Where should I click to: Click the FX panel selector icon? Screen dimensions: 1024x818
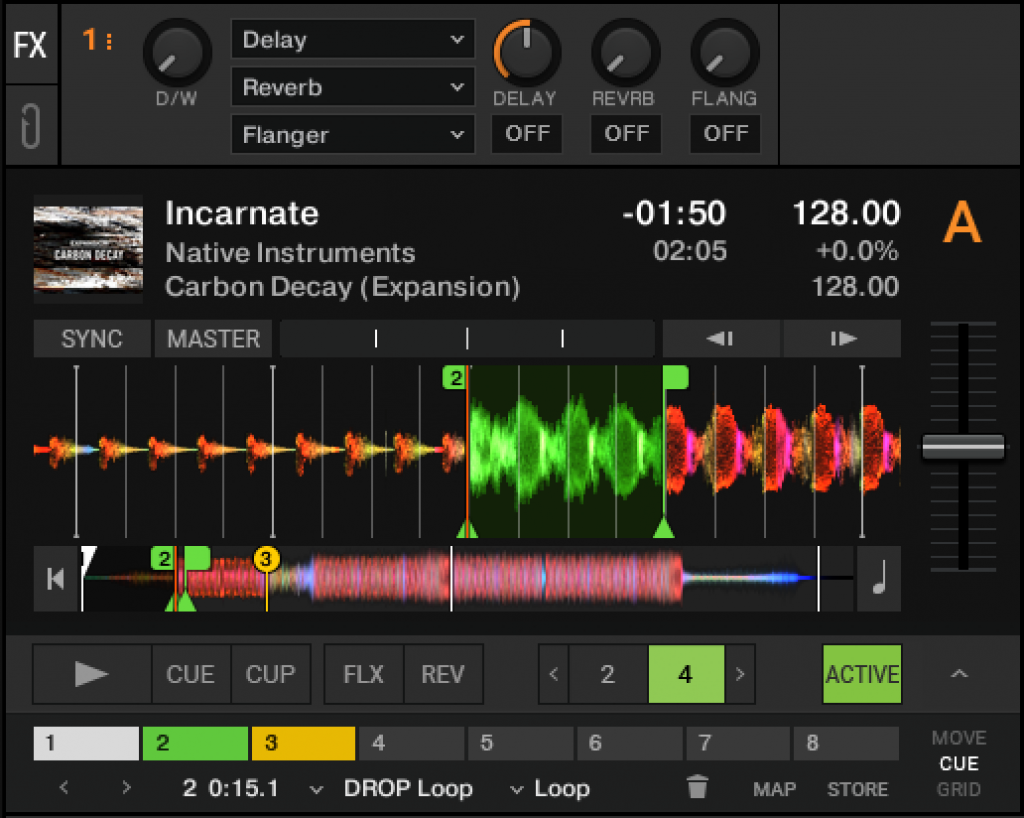pos(31,45)
